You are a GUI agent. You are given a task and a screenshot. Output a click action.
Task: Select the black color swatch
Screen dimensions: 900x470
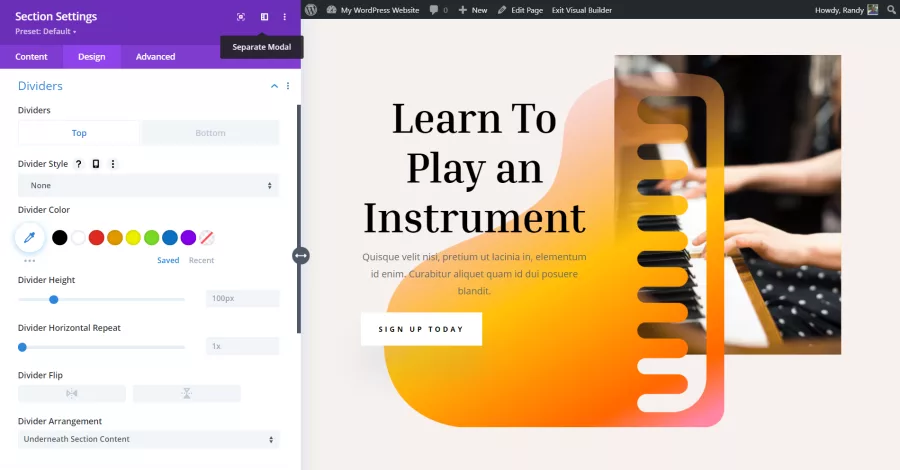60,237
